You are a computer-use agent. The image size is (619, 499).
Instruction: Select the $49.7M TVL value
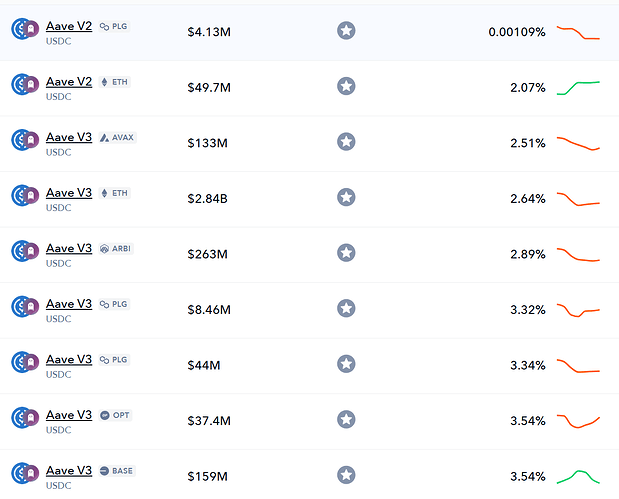(209, 88)
